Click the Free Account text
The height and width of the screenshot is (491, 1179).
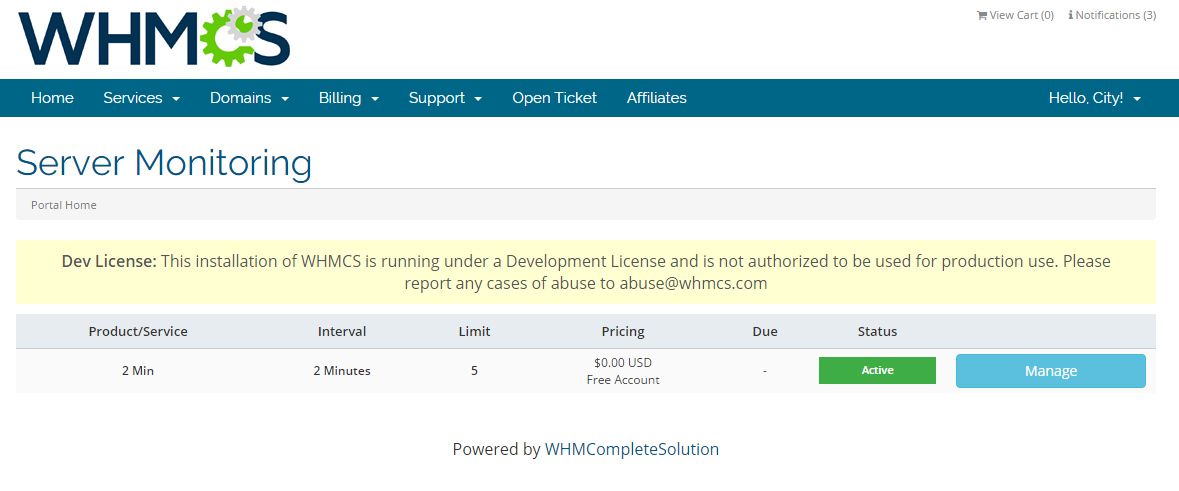click(x=623, y=380)
